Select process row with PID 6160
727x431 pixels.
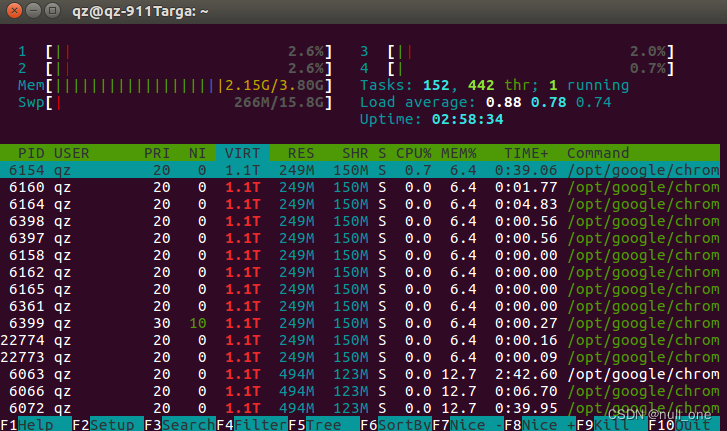click(x=360, y=187)
